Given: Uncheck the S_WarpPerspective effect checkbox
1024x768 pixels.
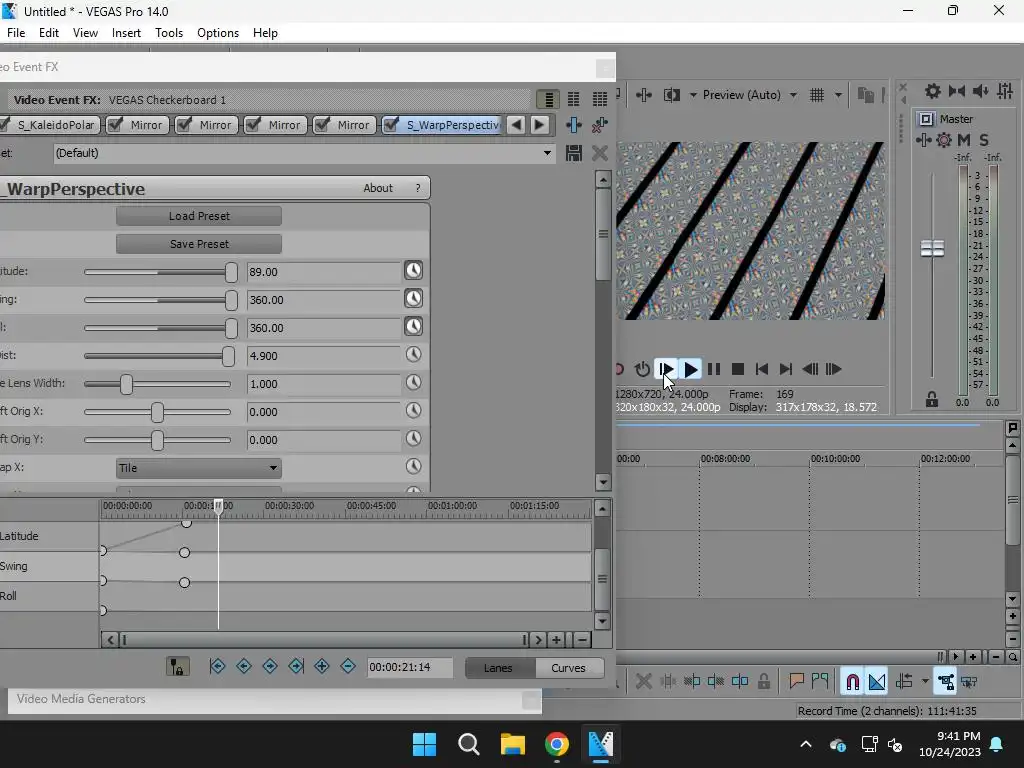Looking at the screenshot, I should pos(391,125).
